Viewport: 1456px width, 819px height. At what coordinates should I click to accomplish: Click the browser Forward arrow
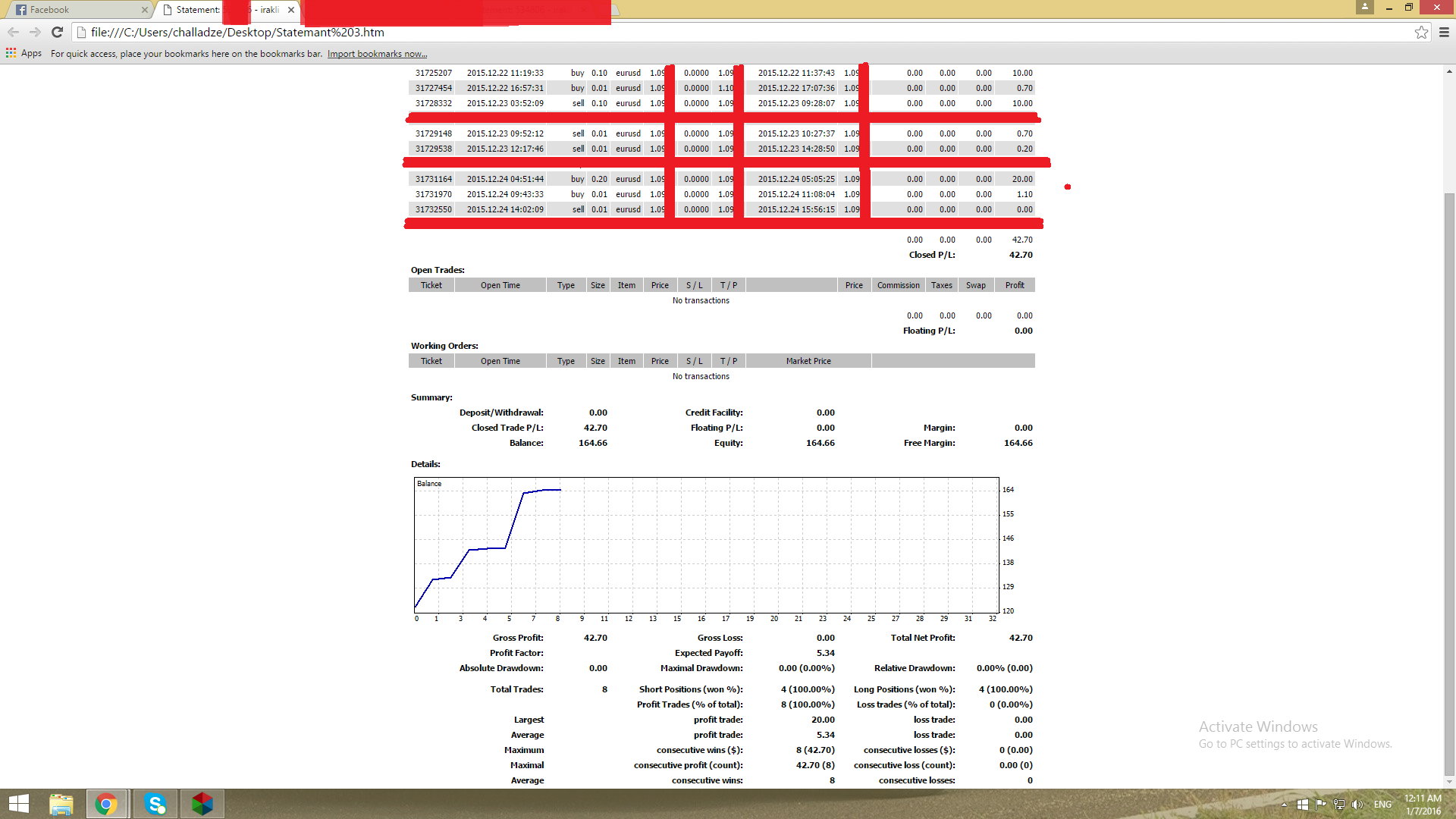click(35, 32)
